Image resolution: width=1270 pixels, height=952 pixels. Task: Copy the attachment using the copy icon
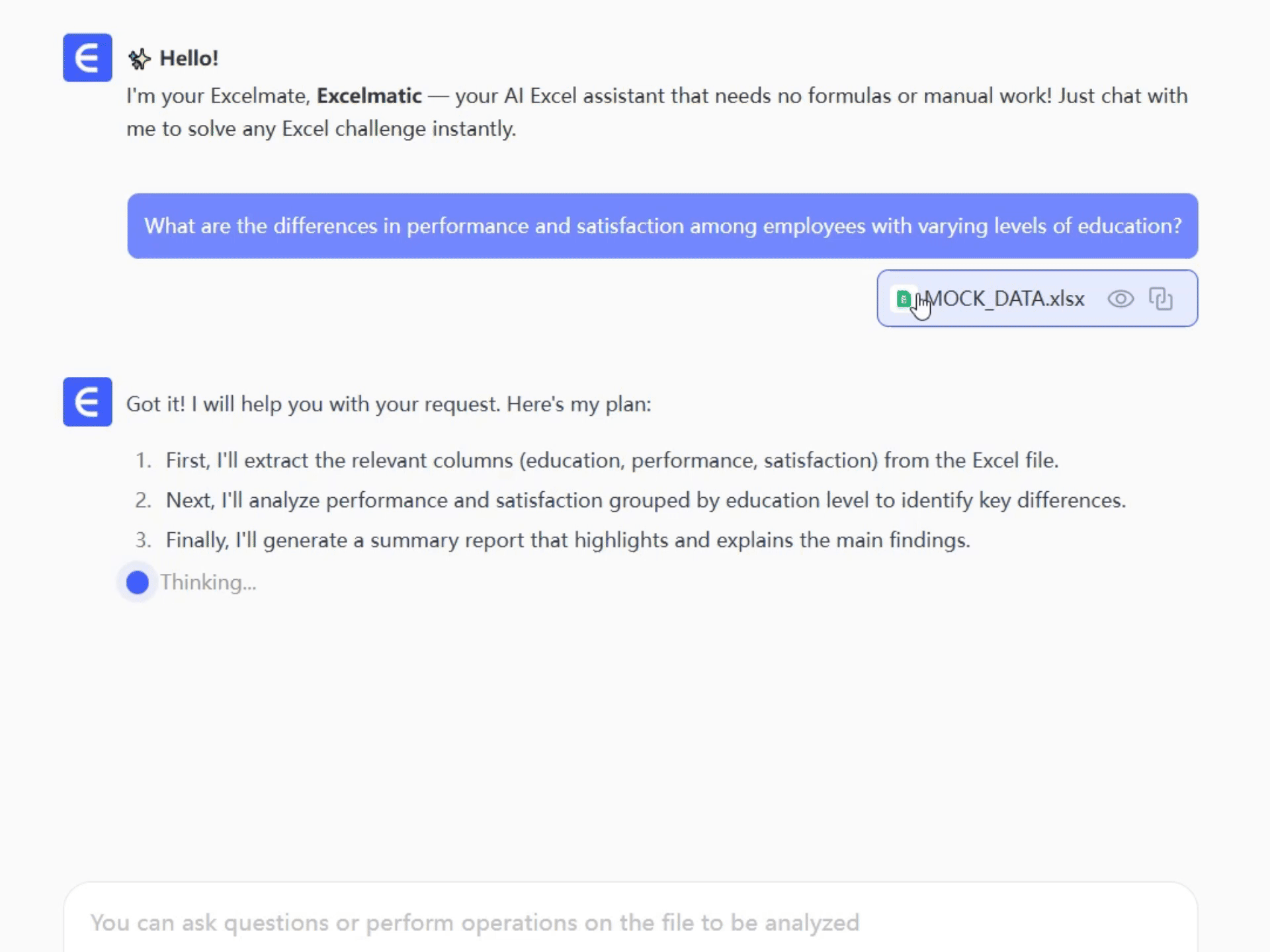tap(1161, 299)
